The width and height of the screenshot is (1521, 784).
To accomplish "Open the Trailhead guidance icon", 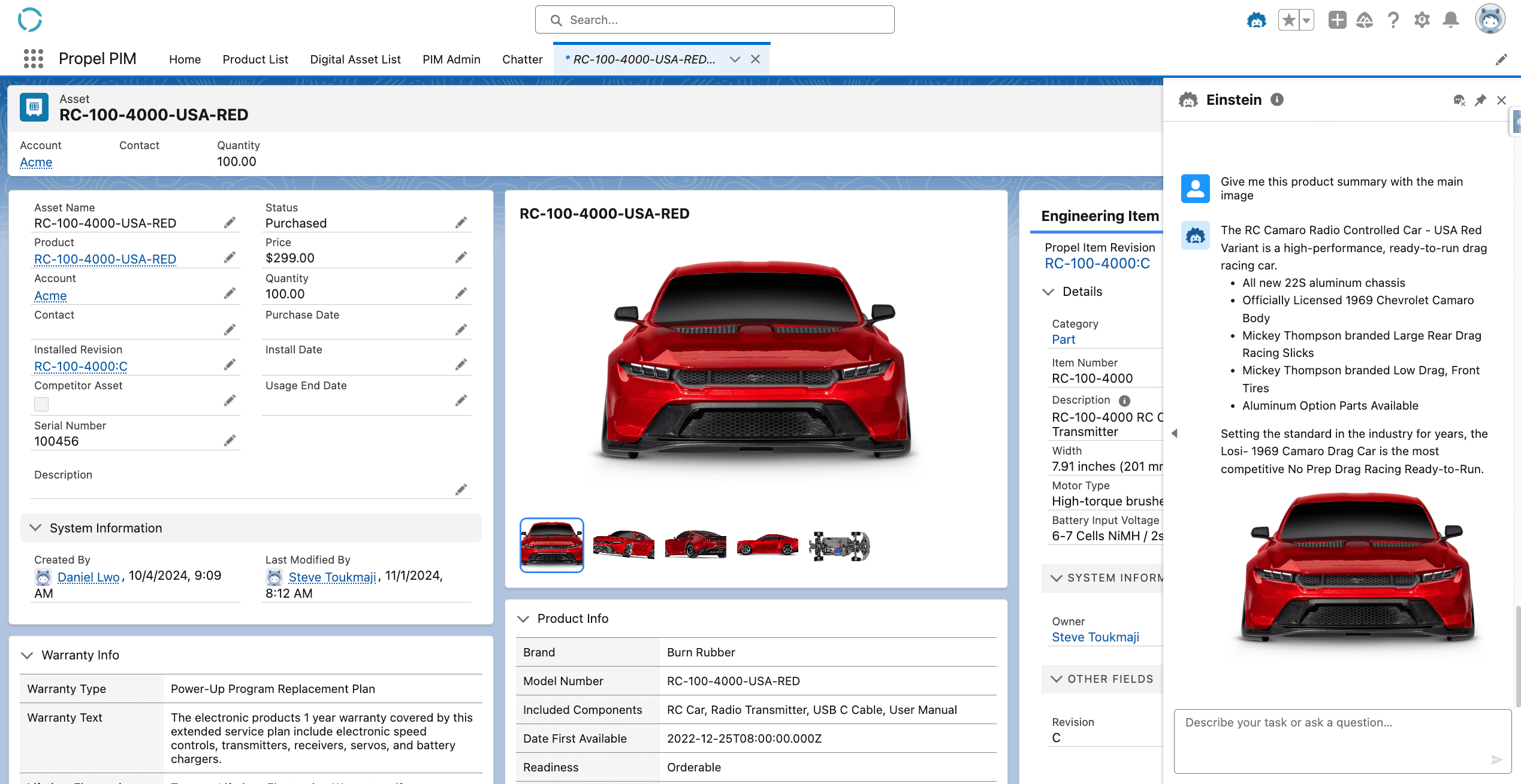I will 1365,20.
